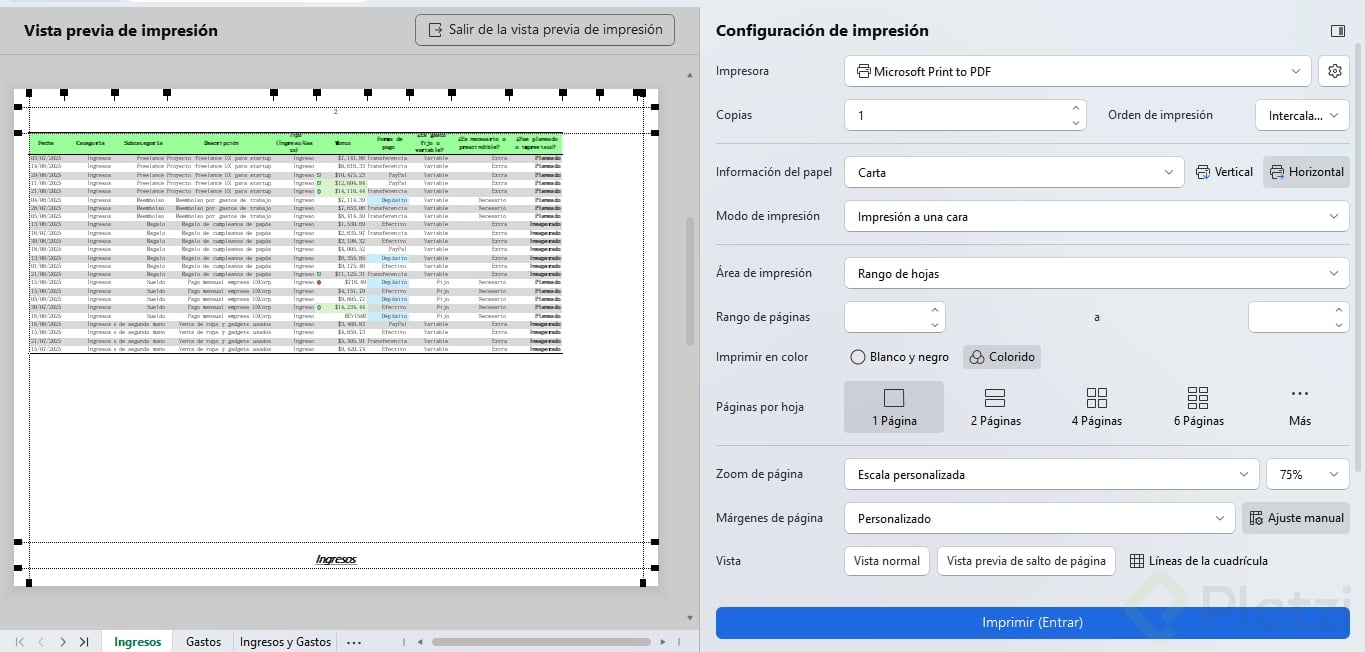Click the Imprimir (Entrar) button
Image resolution: width=1365 pixels, height=652 pixels.
point(1032,622)
